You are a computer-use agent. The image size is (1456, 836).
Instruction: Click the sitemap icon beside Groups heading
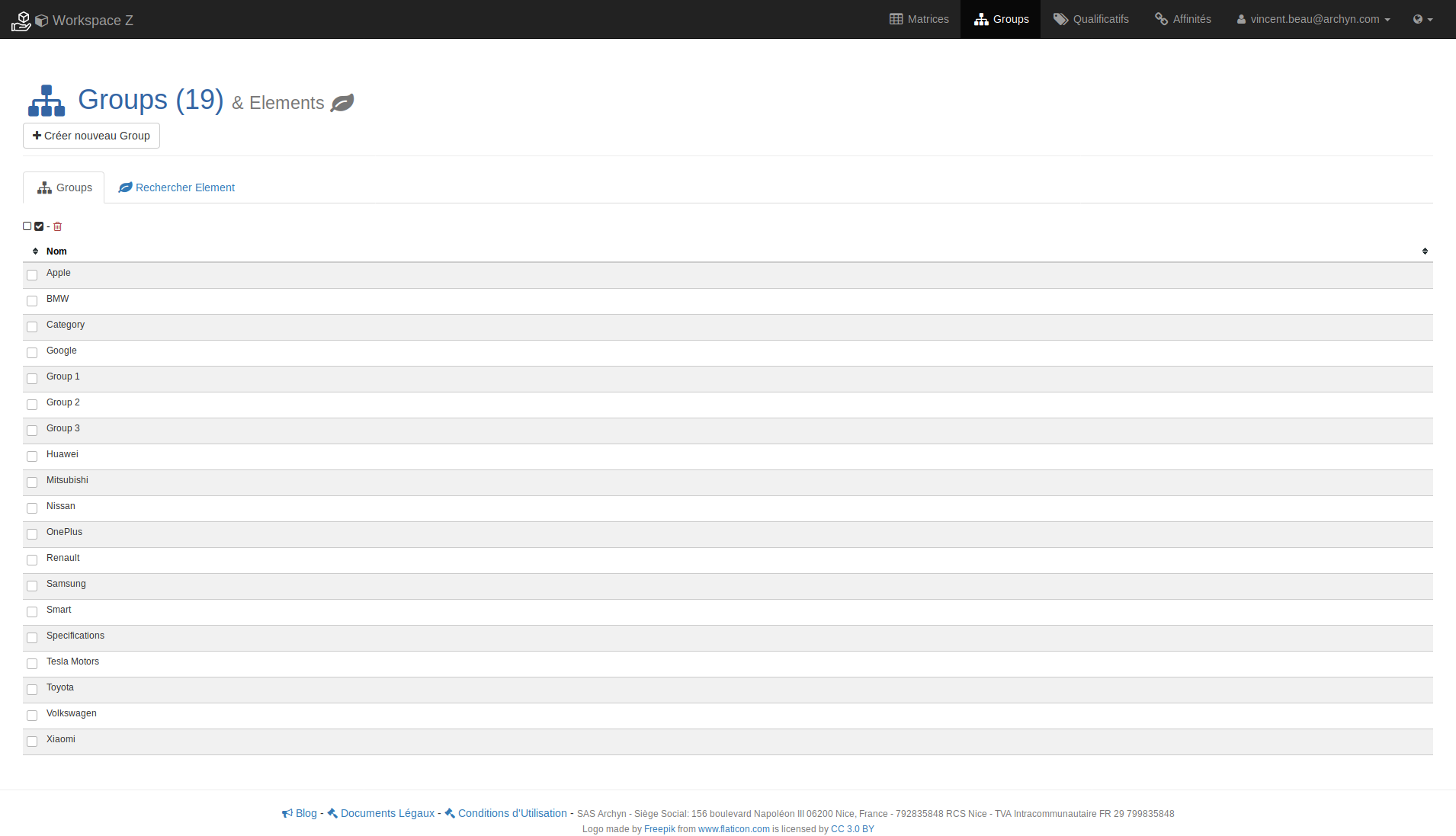[x=47, y=101]
